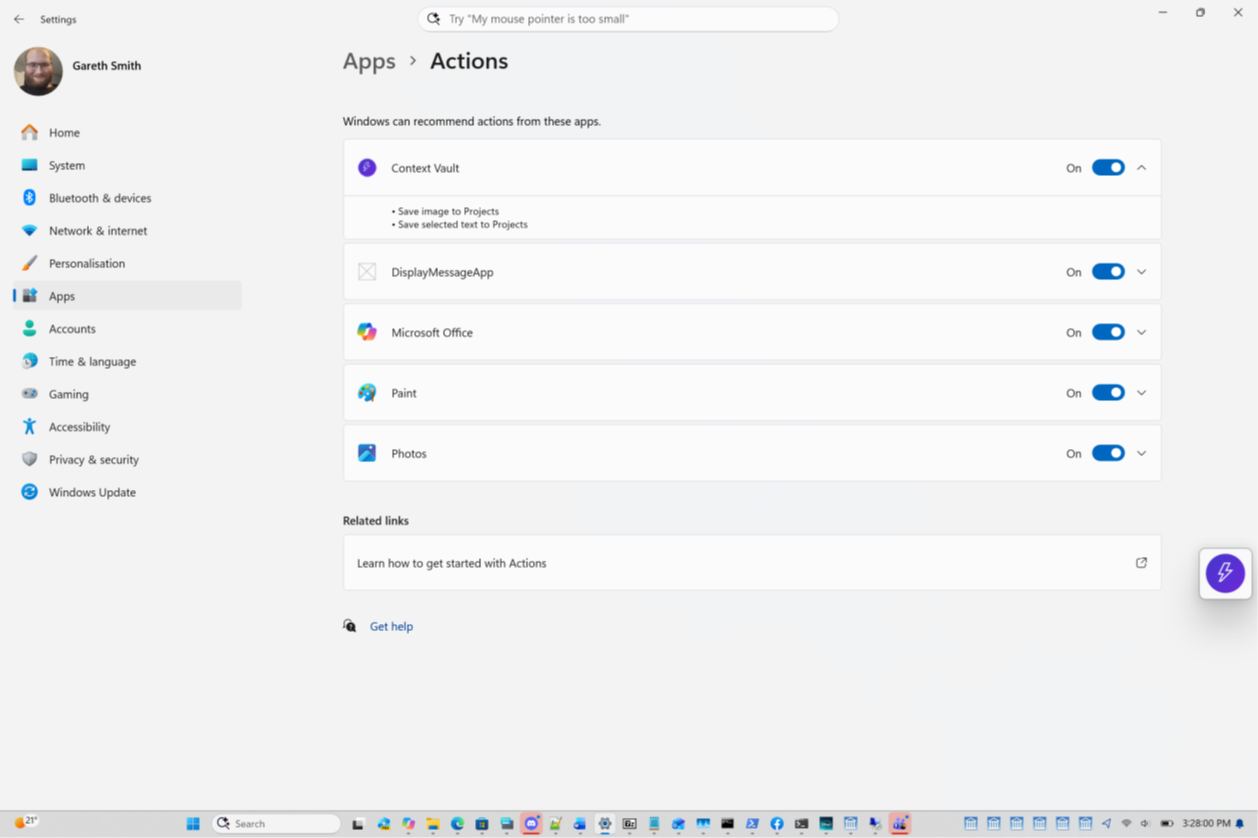This screenshot has width=1258, height=838.
Task: Click the Settings search box
Action: point(628,19)
